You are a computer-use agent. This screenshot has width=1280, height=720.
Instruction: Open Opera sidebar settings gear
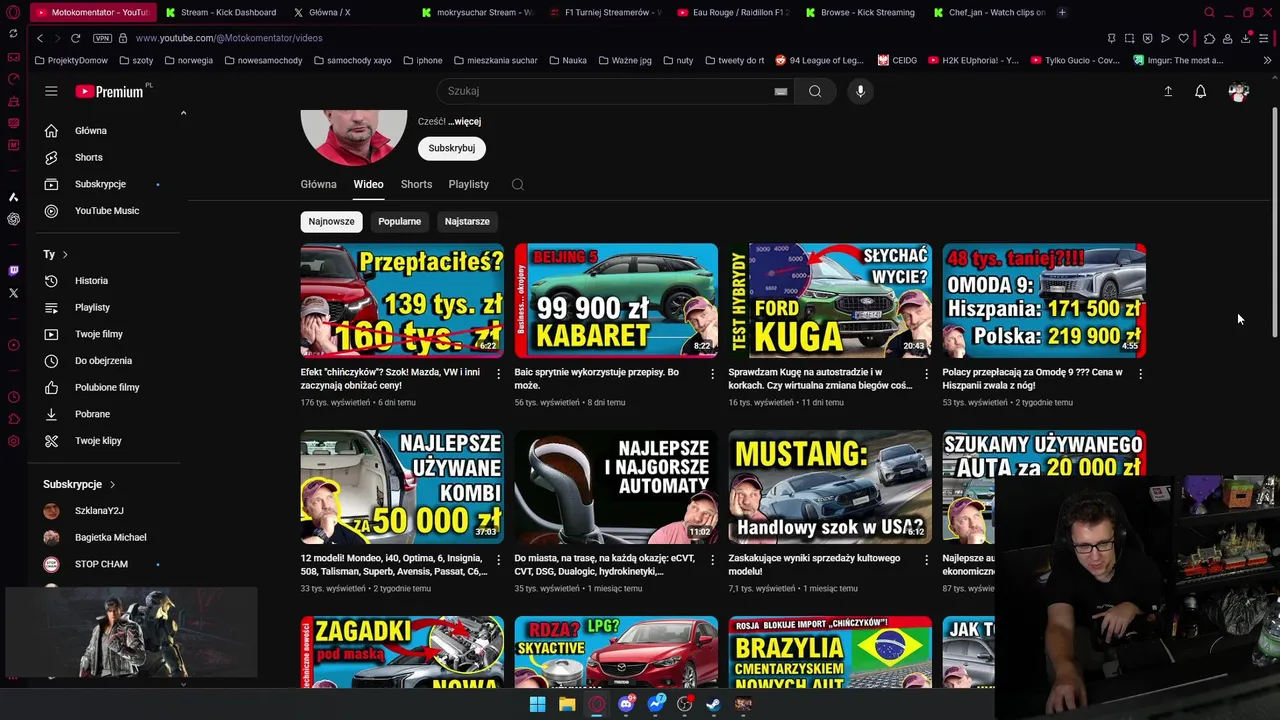coord(13,441)
